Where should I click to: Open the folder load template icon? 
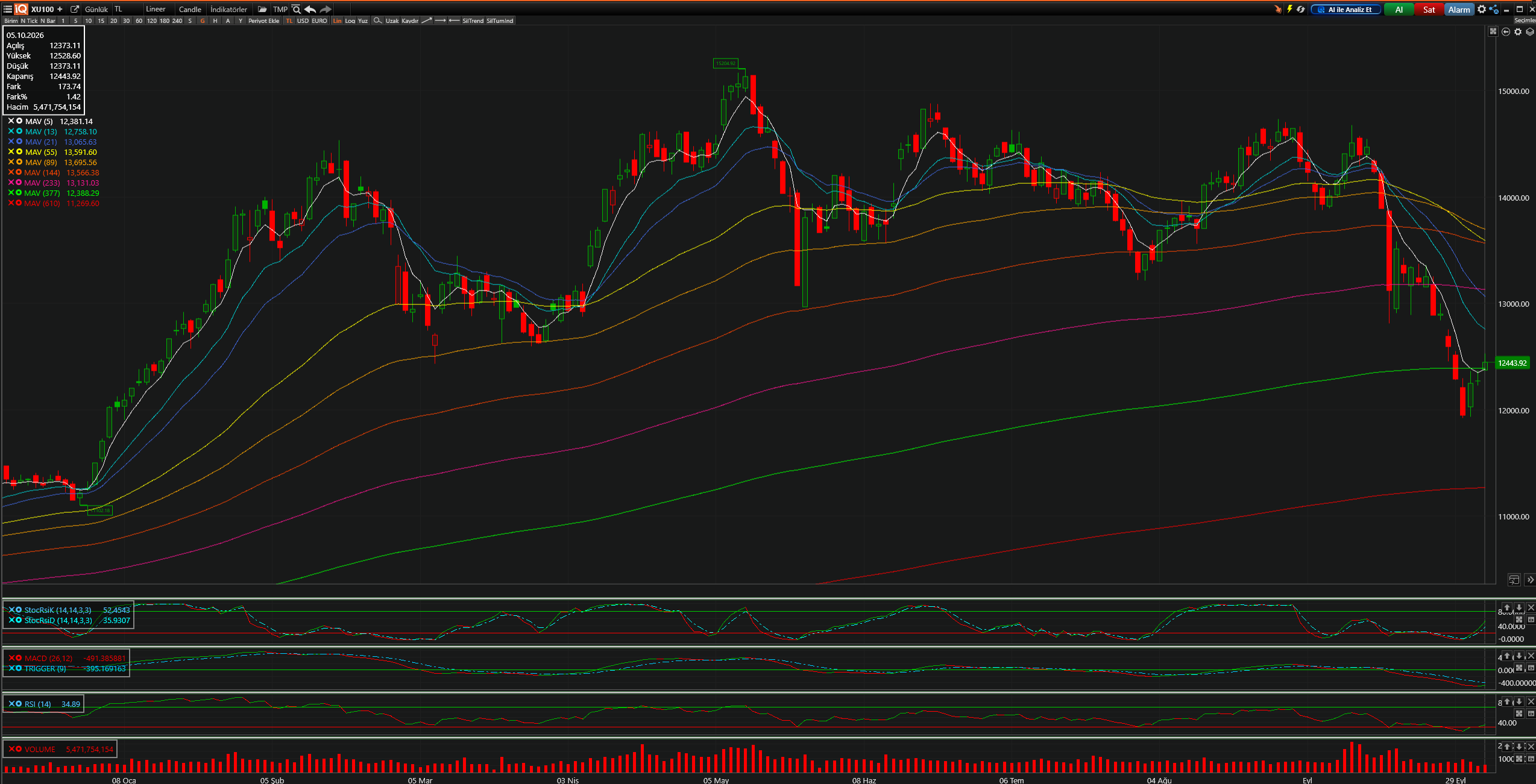point(262,9)
